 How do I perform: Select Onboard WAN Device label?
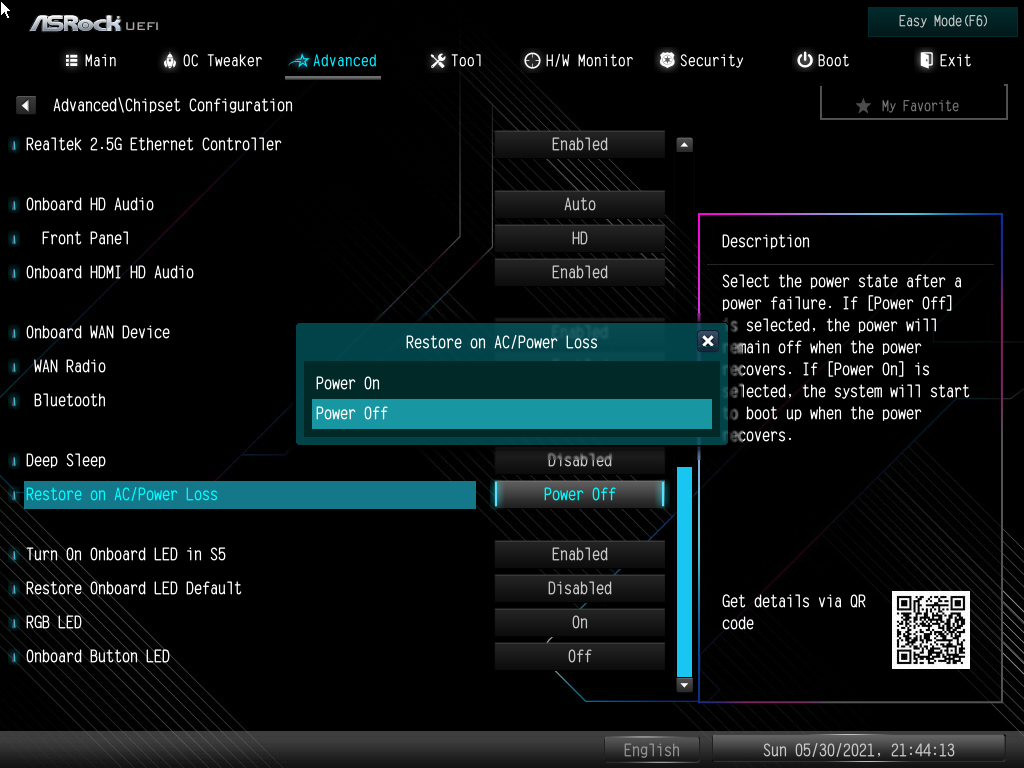[x=98, y=332]
